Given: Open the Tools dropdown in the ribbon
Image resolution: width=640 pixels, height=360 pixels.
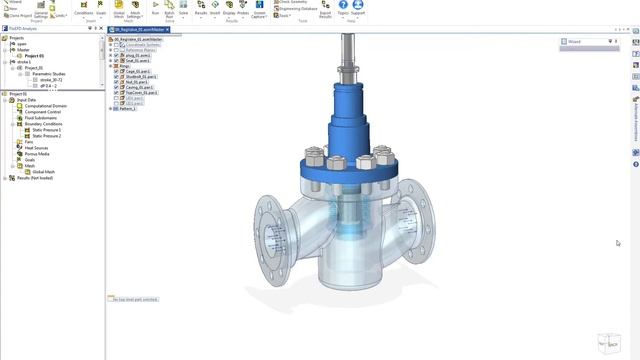Looking at the screenshot, I should click(282, 16).
